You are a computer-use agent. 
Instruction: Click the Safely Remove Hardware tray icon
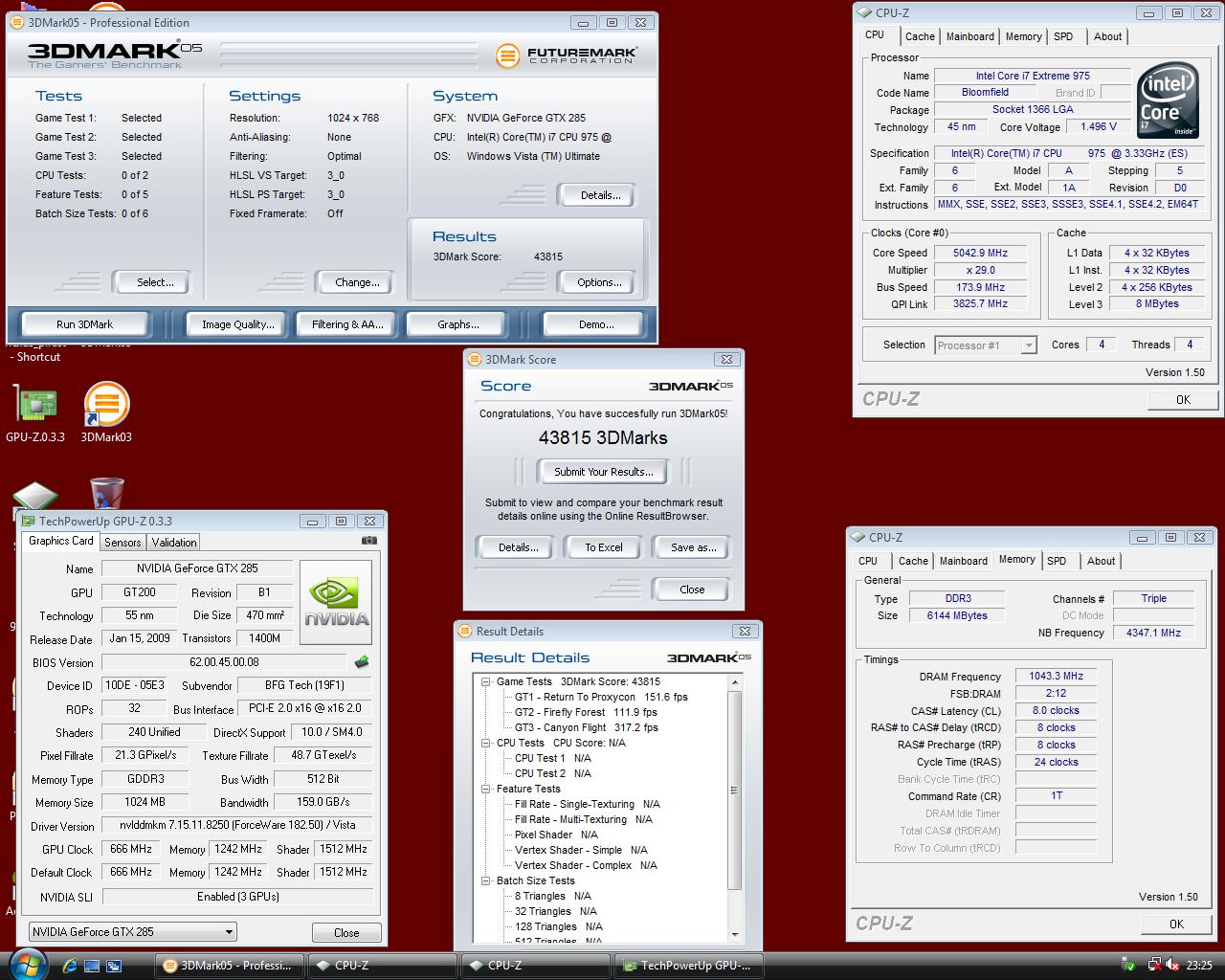1129,965
